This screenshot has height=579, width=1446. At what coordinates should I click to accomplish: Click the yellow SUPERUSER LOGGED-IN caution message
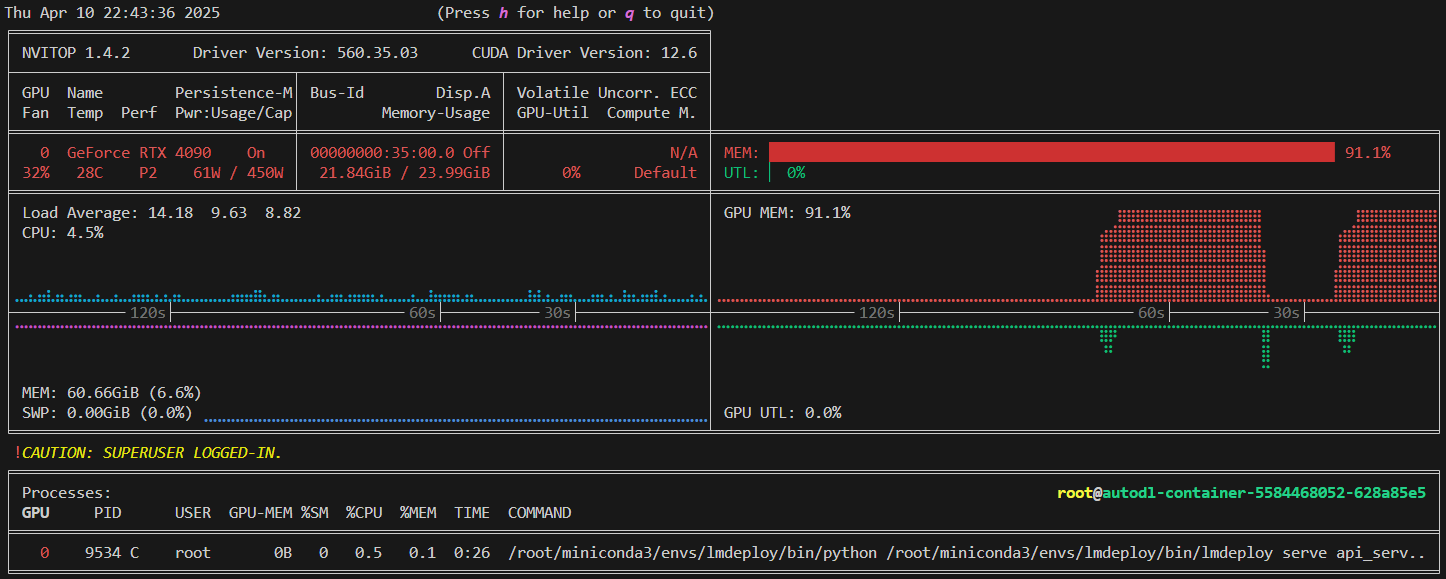tap(152, 453)
